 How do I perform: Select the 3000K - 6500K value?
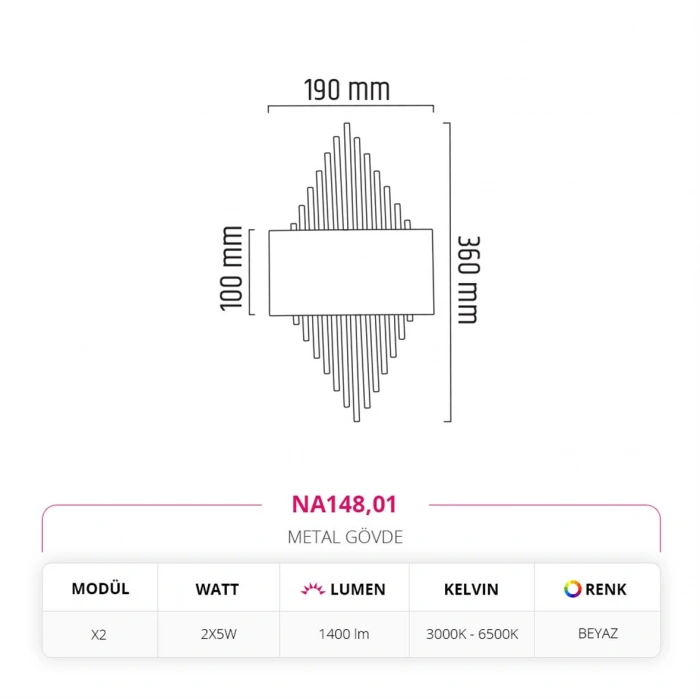[x=470, y=634]
